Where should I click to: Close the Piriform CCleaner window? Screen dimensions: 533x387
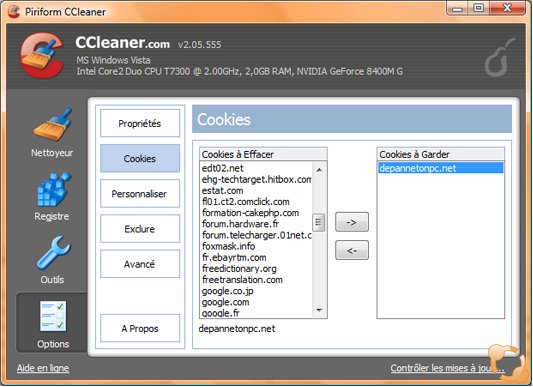tap(508, 8)
